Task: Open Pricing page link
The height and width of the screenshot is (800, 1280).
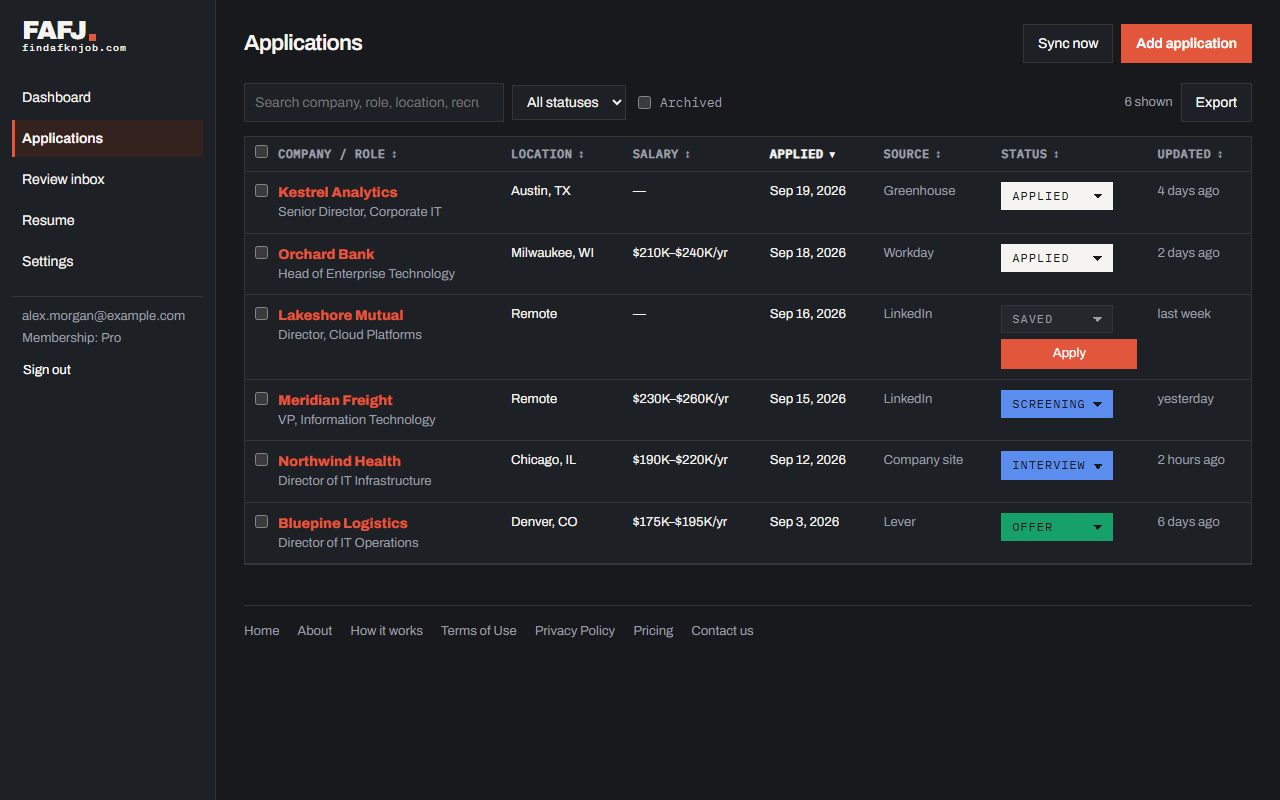Action: point(653,631)
